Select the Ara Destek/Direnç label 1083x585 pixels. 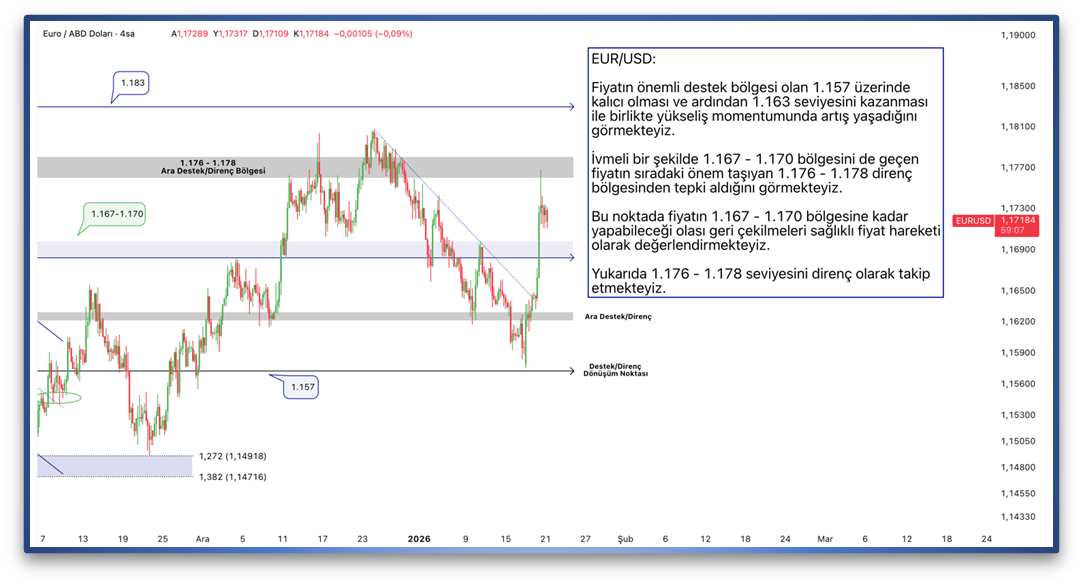point(617,316)
